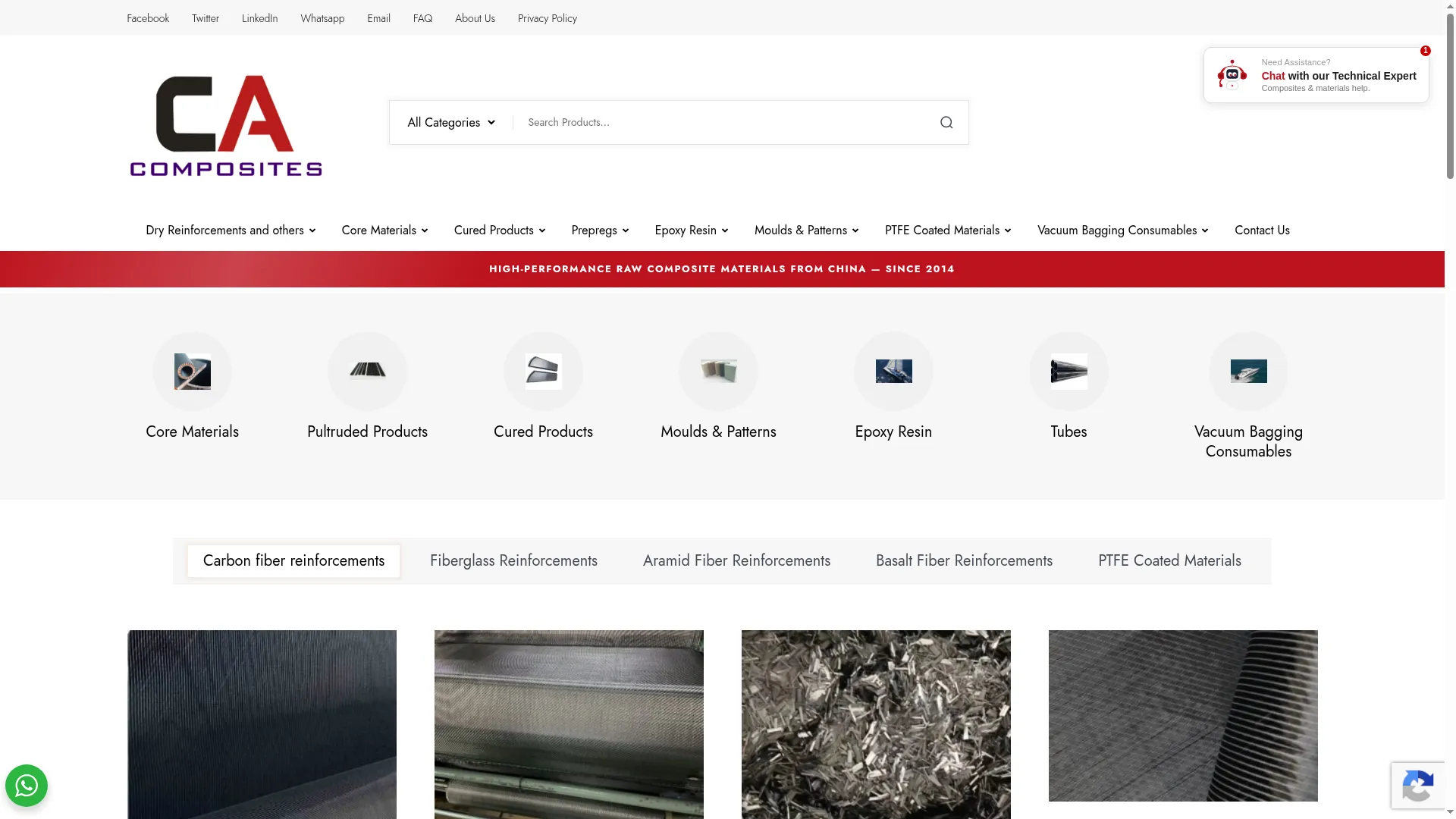
Task: Expand Cured Products navigation menu
Action: point(500,230)
